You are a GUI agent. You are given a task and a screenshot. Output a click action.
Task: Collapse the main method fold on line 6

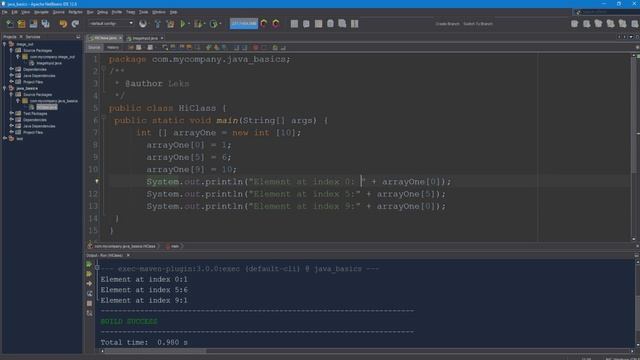pos(104,117)
